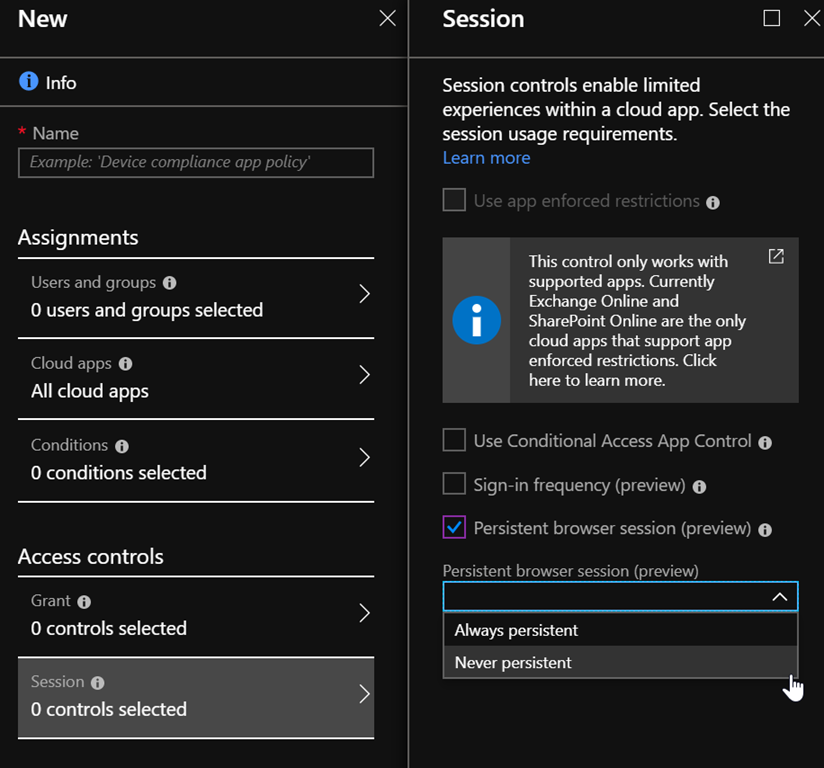
Task: Open 'All cloud apps' assignment row
Action: pos(196,379)
